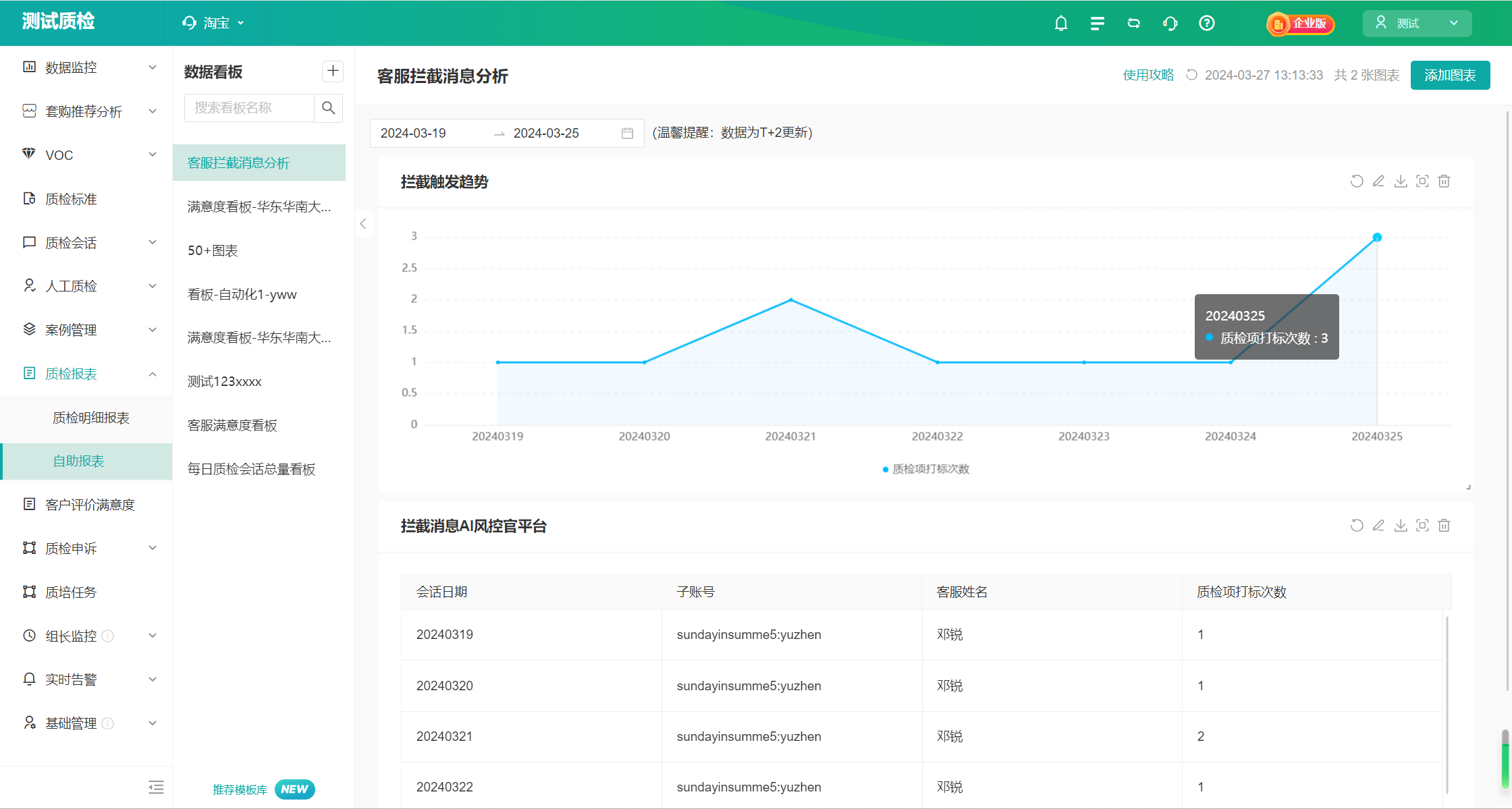Click the end date 2024-03-25 field
This screenshot has height=809, width=1512.
tap(562, 134)
